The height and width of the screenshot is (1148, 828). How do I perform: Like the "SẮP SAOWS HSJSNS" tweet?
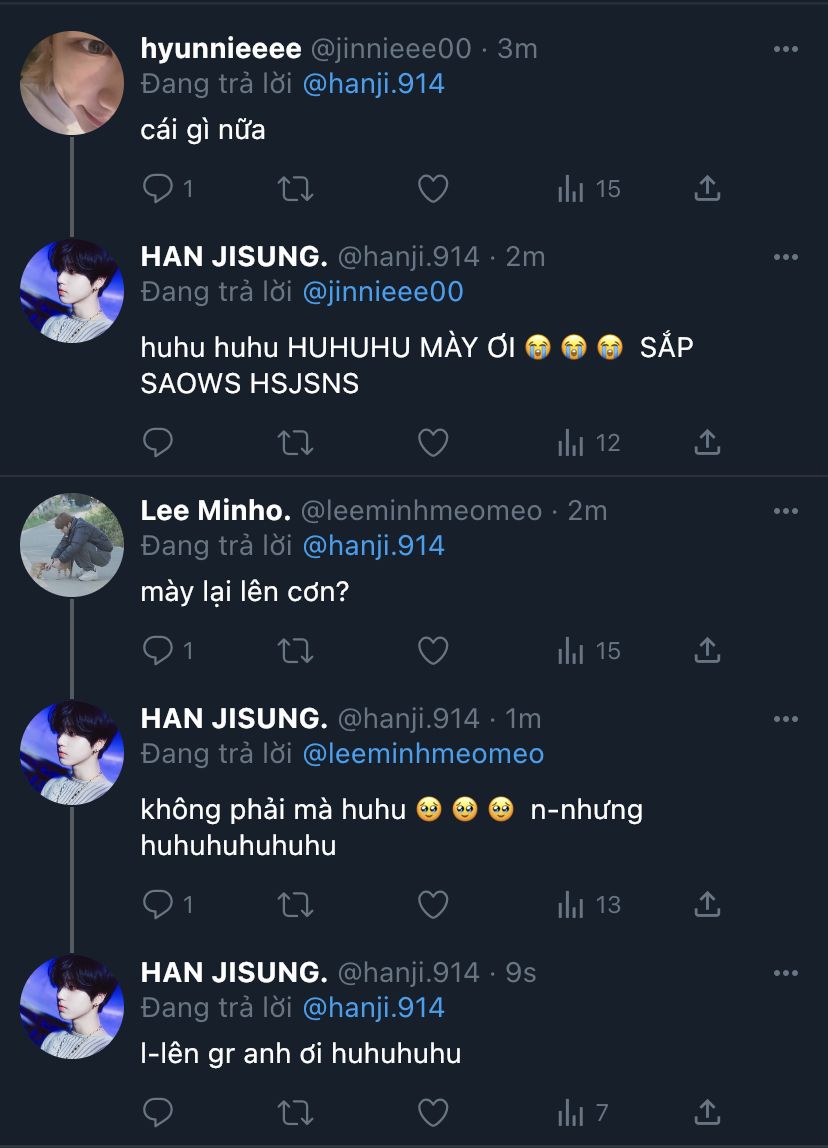point(432,442)
